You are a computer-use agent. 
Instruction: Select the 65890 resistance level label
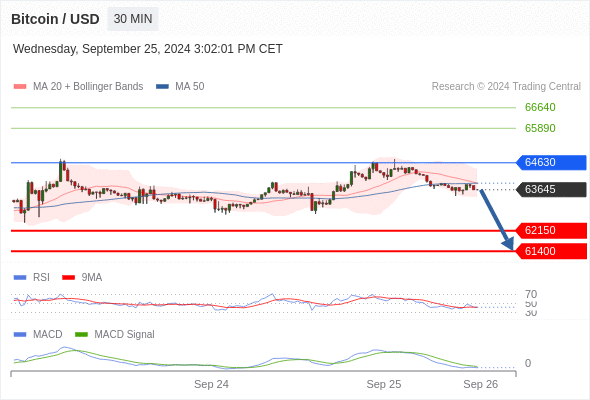540,128
